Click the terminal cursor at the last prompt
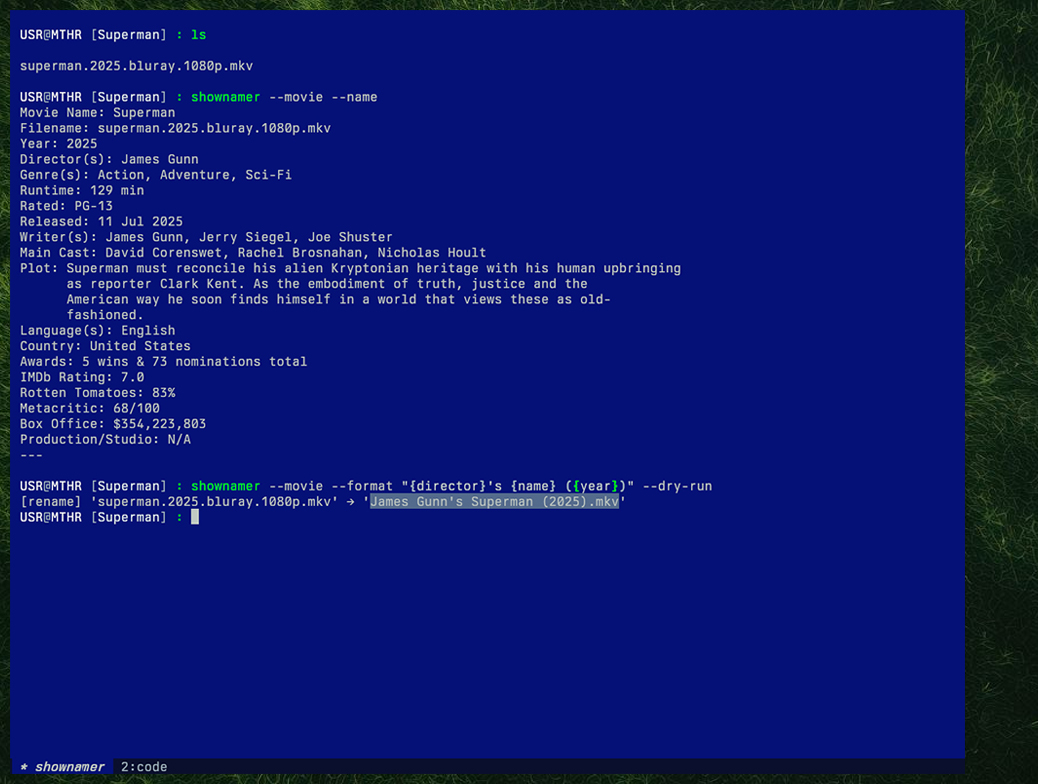 [x=195, y=517]
